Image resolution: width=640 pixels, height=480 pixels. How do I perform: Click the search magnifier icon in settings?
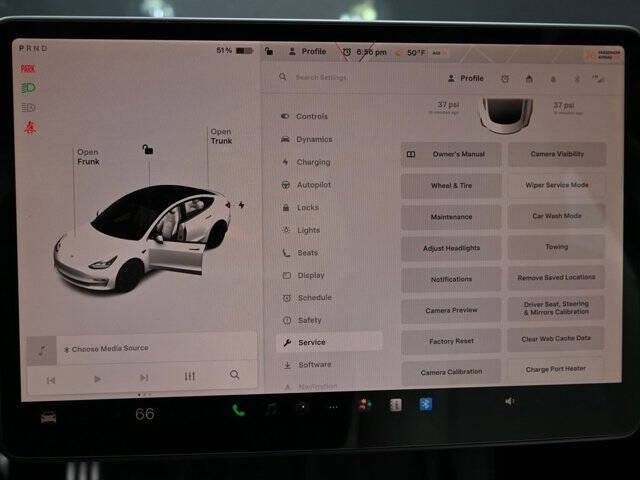282,77
